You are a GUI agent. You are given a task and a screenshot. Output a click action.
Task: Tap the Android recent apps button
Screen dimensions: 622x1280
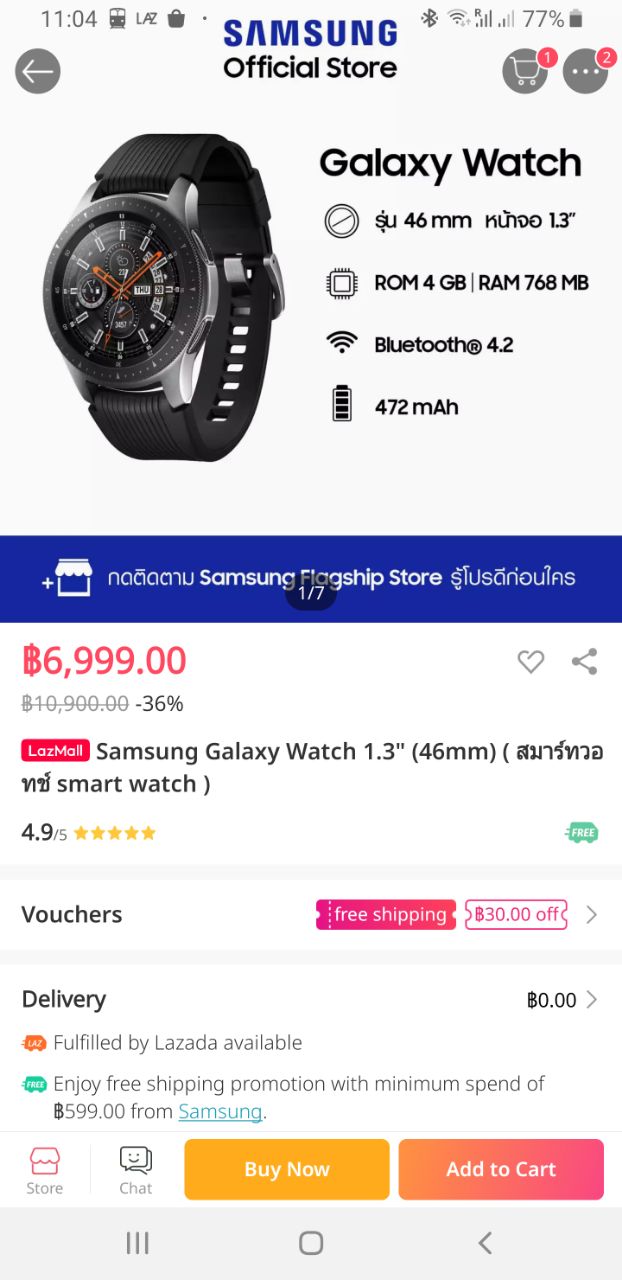pos(137,1242)
